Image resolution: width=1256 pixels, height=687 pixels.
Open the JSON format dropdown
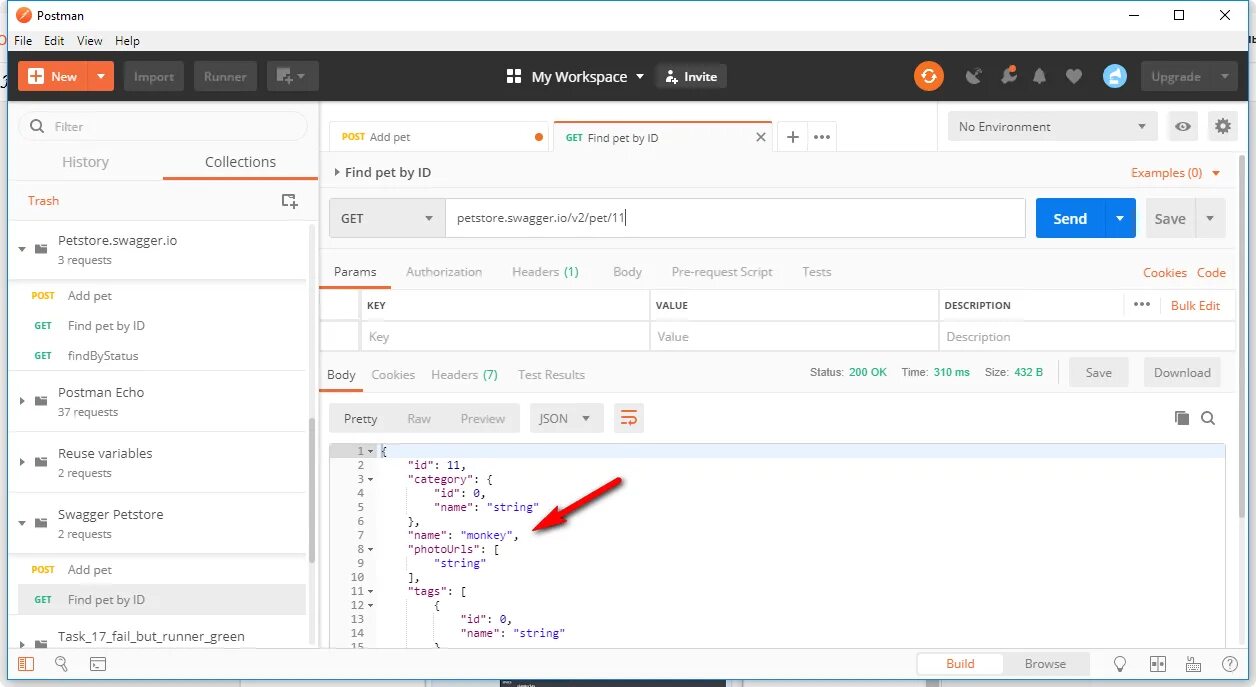pyautogui.click(x=566, y=418)
